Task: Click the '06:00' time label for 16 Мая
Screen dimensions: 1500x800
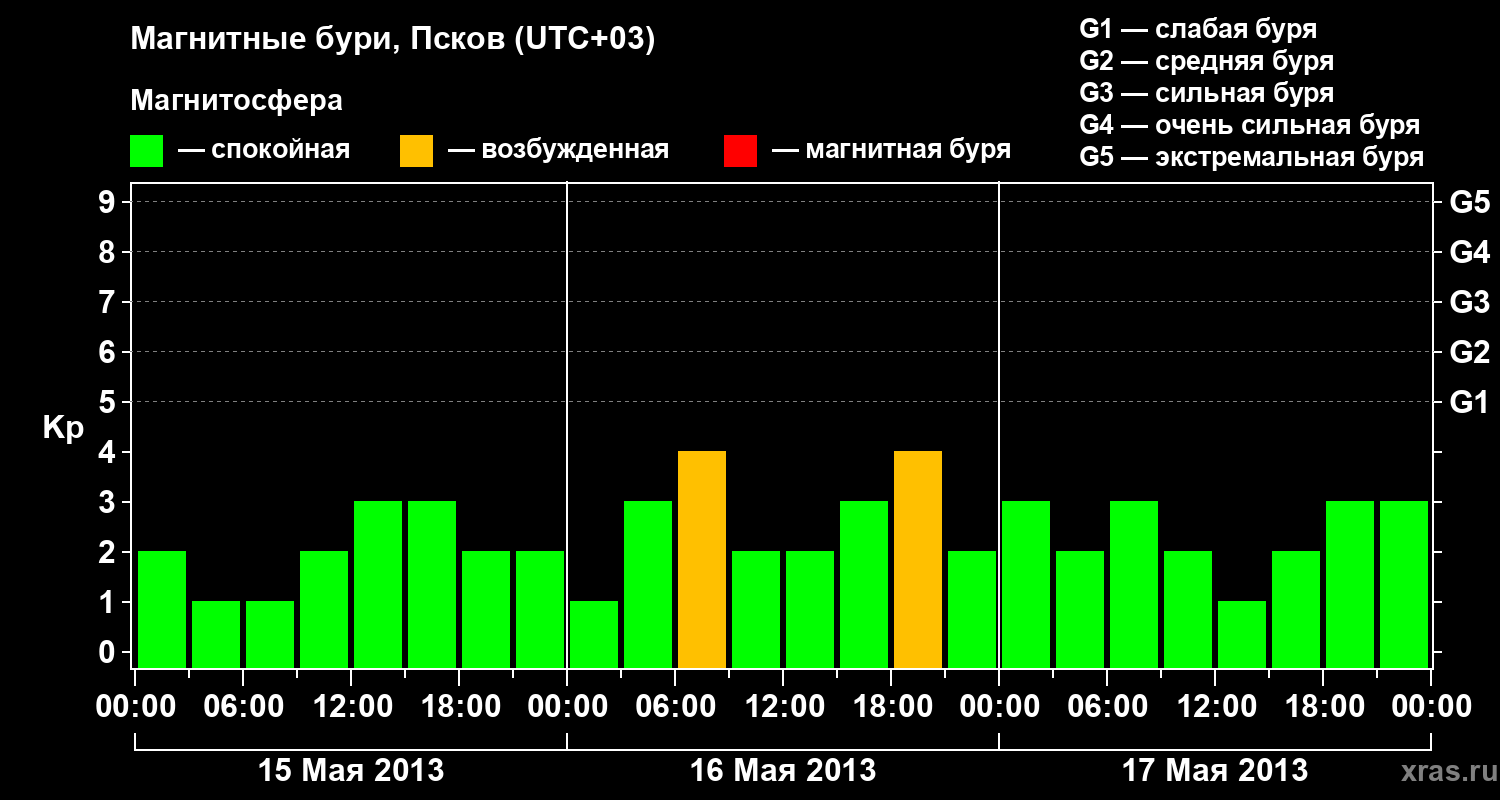Action: 675,707
